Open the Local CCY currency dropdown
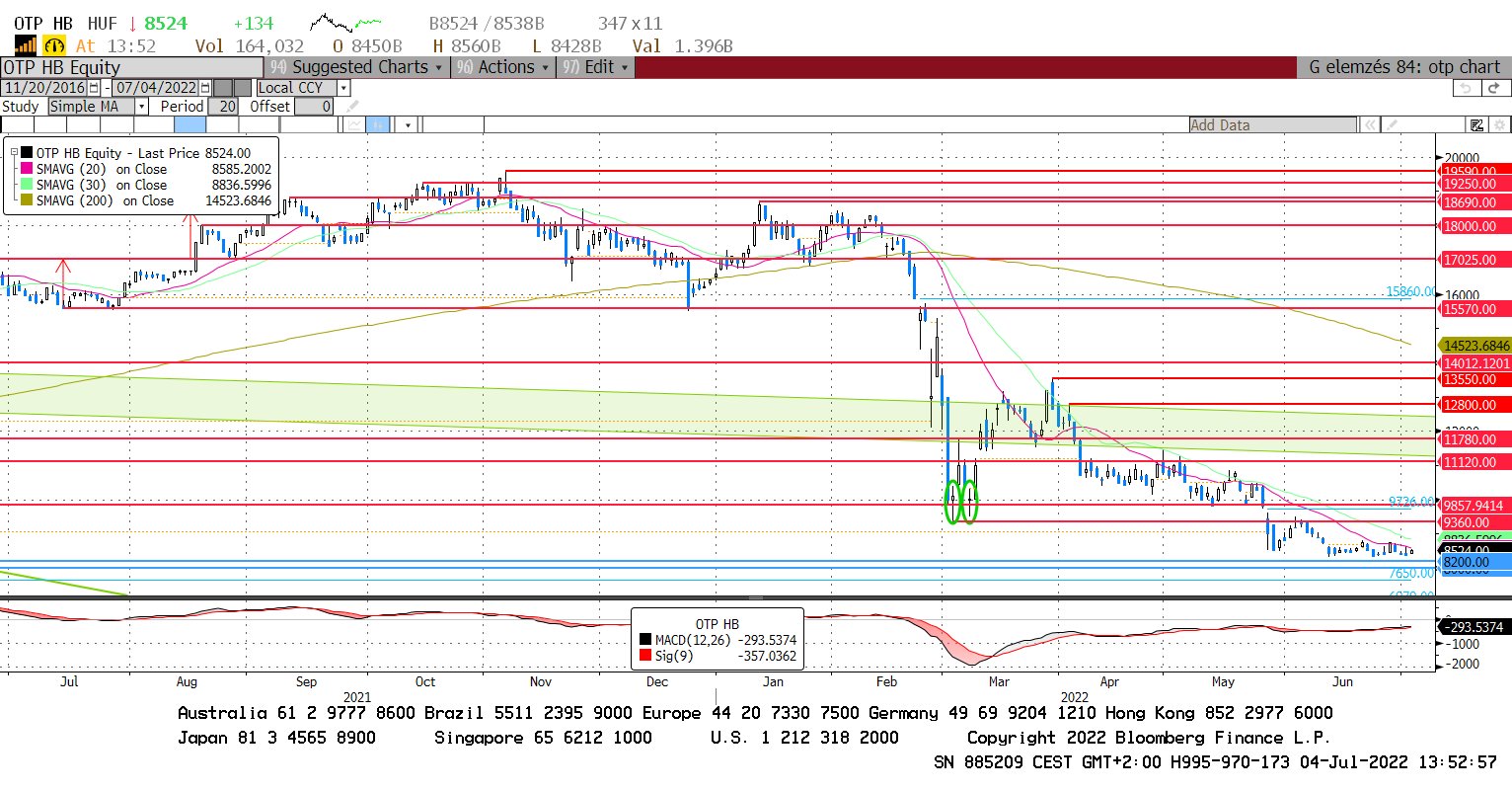Screen dimensions: 1512x791 tap(343, 88)
